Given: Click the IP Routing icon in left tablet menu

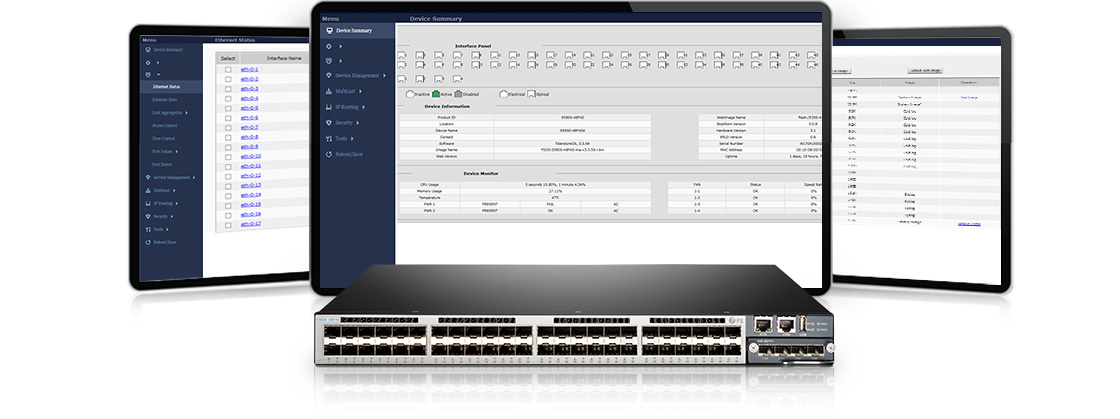Looking at the screenshot, I should click(148, 203).
